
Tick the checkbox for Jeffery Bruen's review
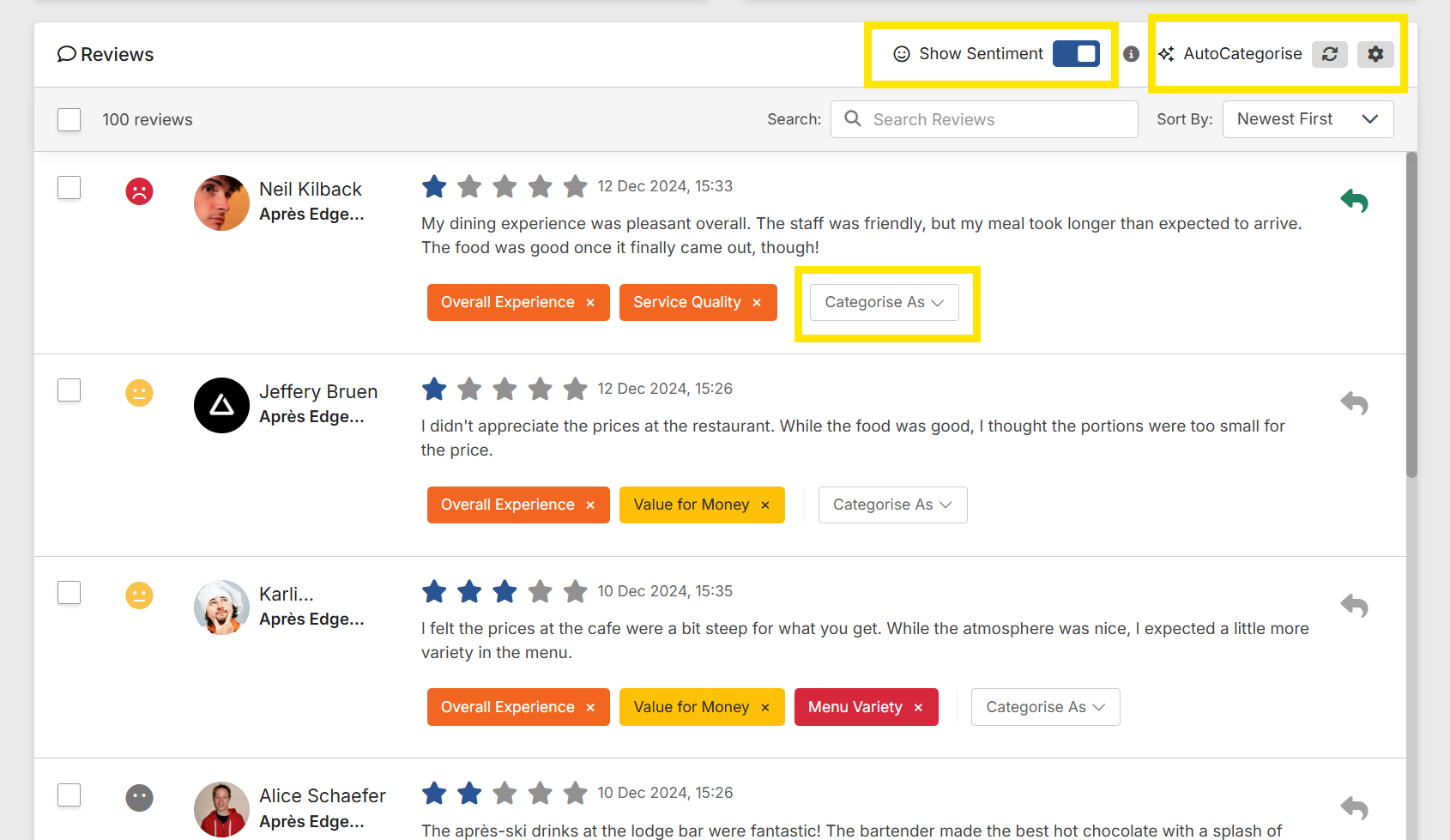coord(69,390)
